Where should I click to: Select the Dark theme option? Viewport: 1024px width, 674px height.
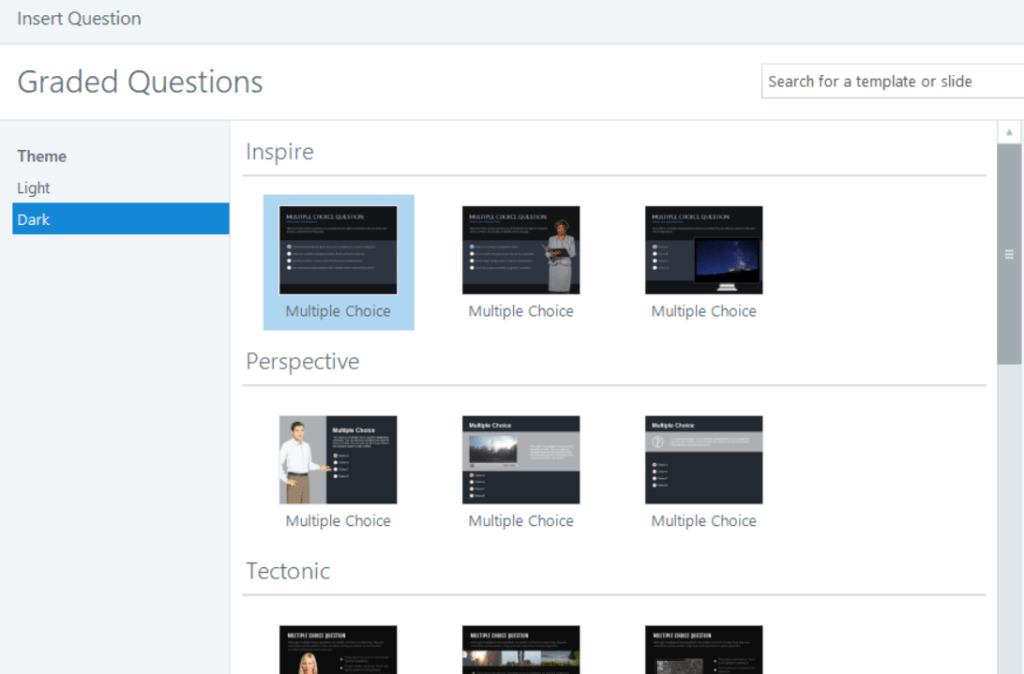[x=33, y=219]
